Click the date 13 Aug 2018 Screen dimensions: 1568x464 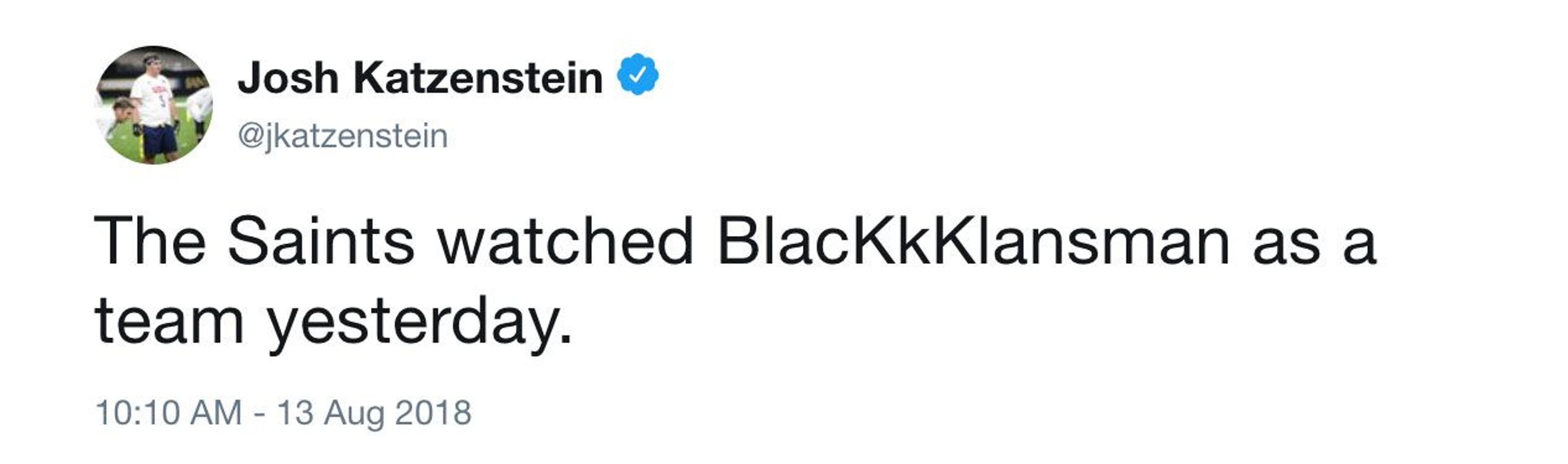374,413
